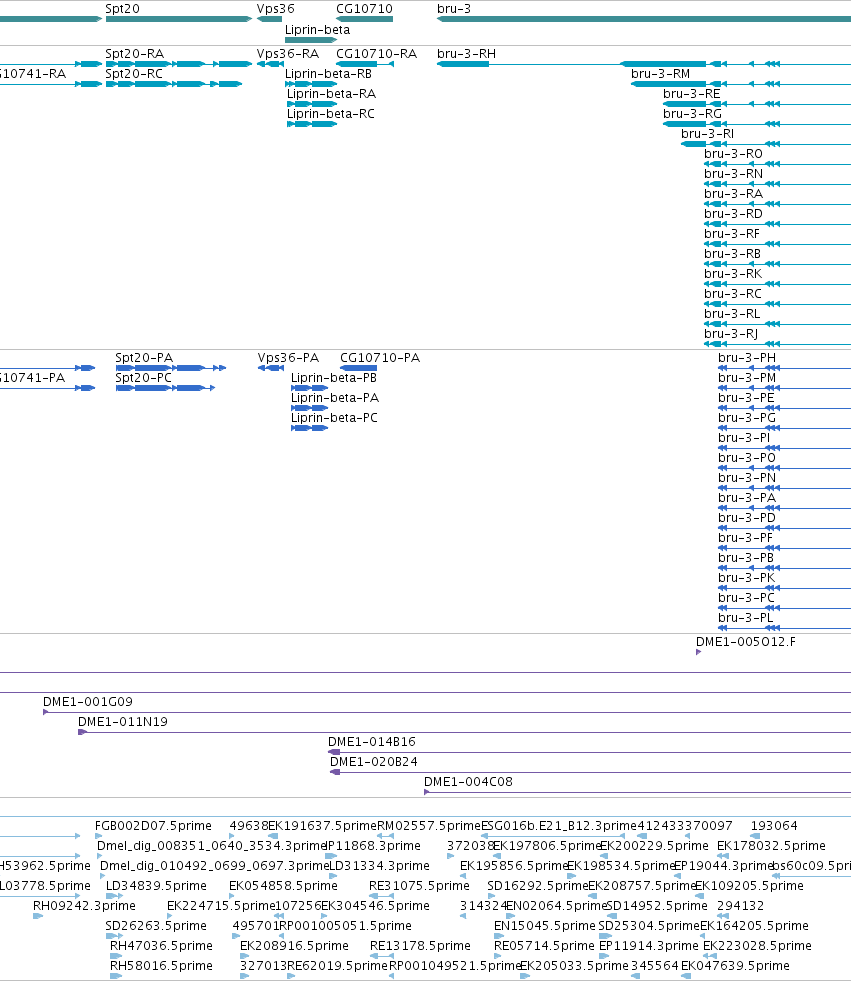Select EST EK054858.5prime
851x981 pixels.
coord(283,886)
